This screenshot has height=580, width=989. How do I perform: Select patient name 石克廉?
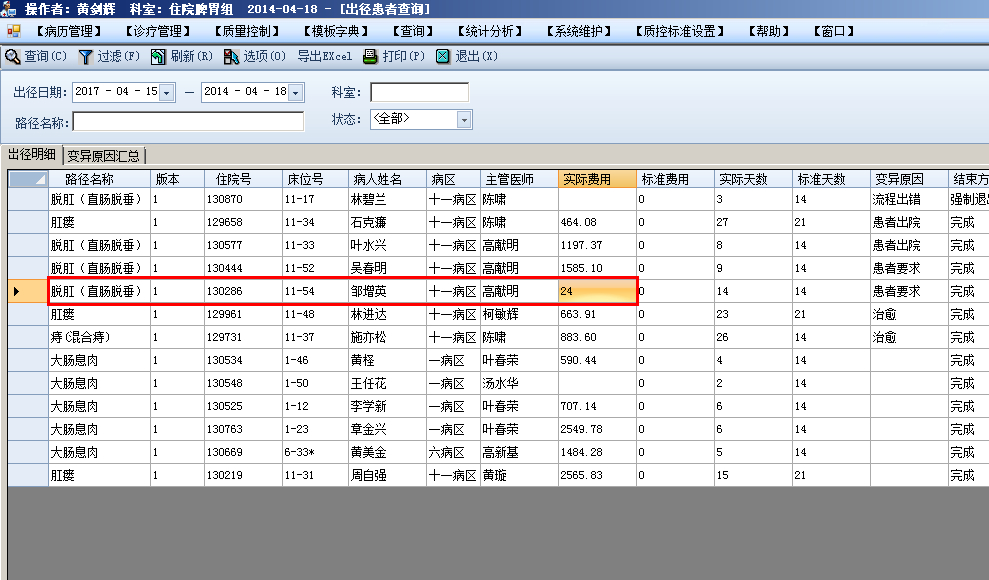[368, 223]
